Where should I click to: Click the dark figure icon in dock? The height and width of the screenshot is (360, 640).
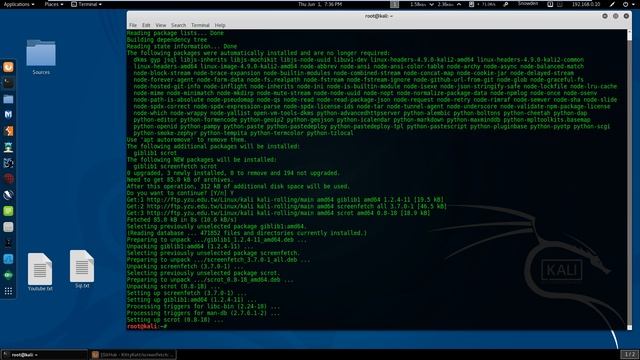8,243
